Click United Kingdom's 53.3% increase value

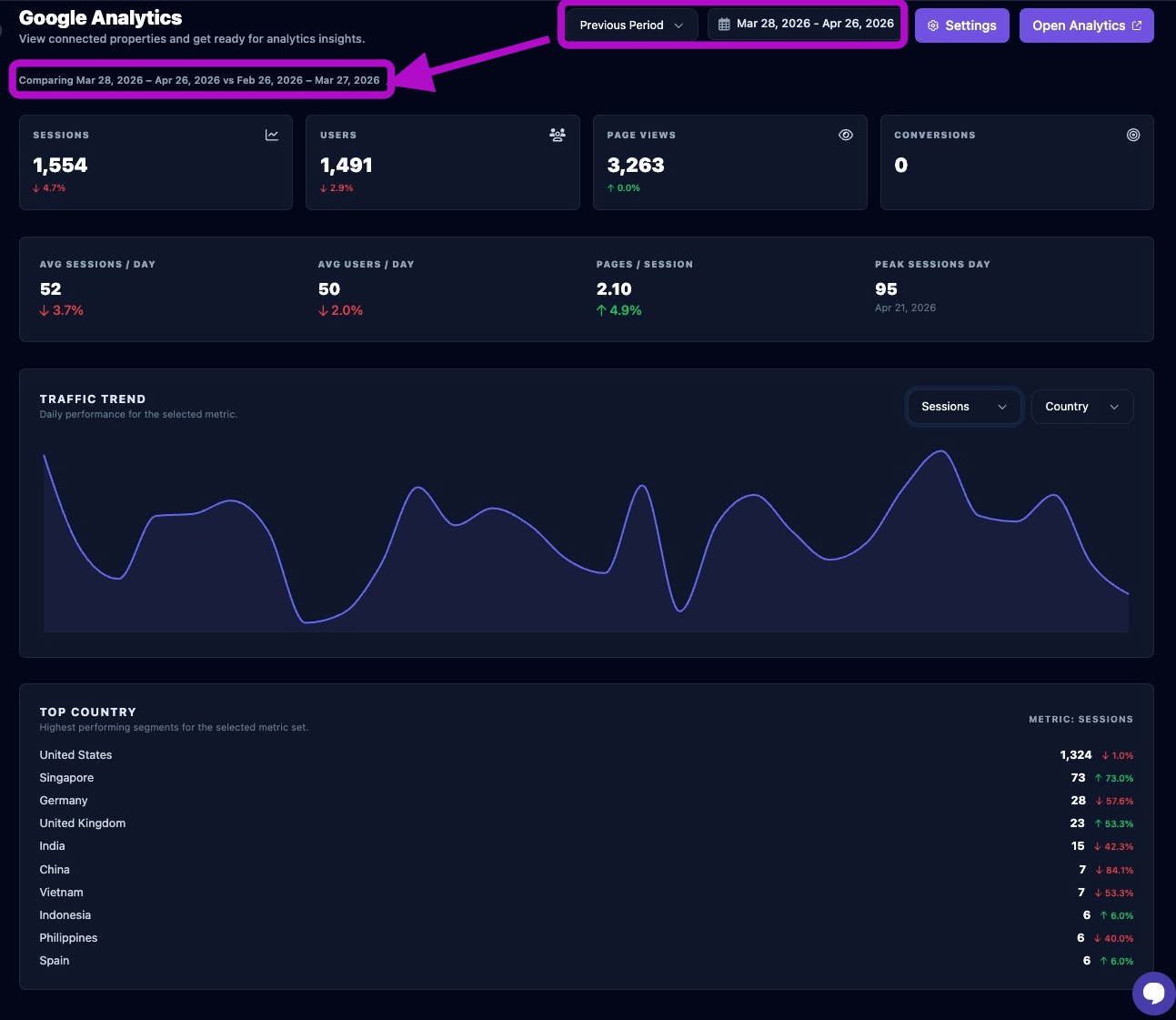(x=1114, y=823)
